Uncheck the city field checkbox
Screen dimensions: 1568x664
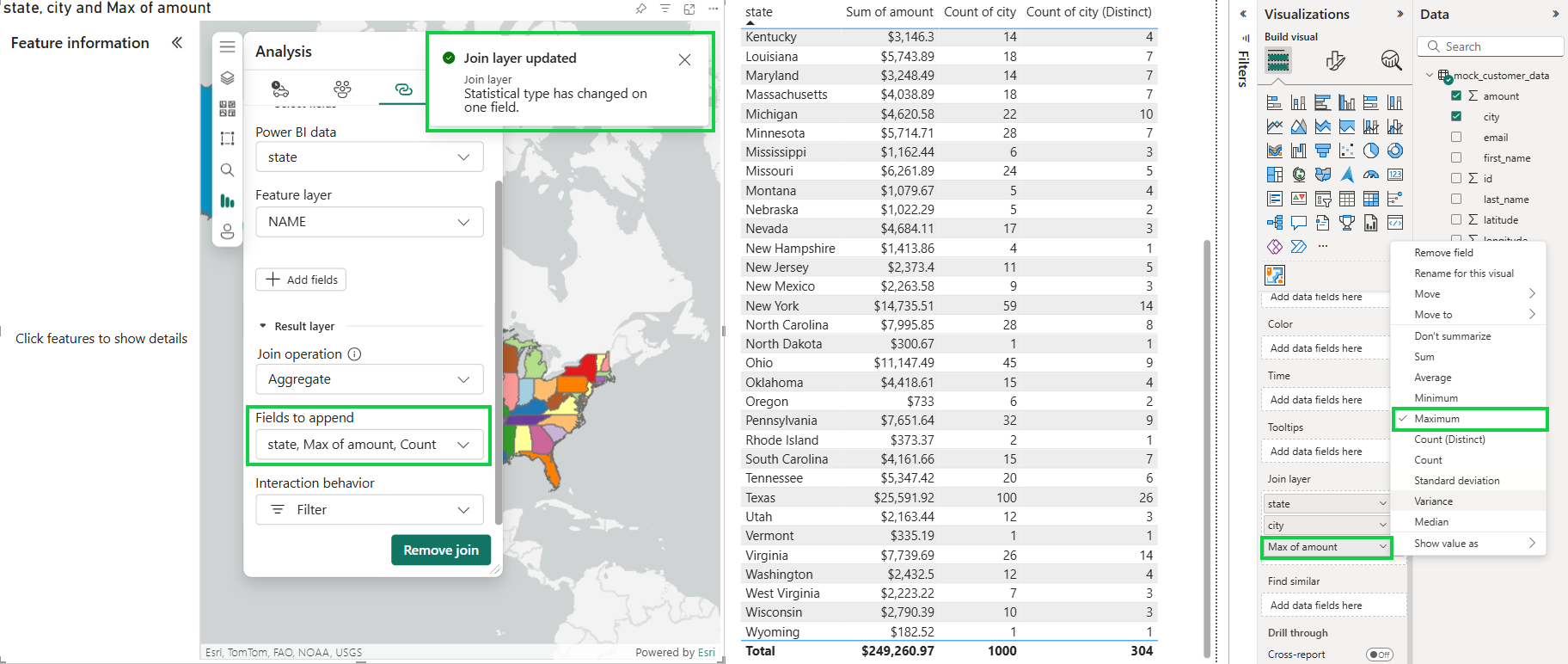pyautogui.click(x=1456, y=116)
